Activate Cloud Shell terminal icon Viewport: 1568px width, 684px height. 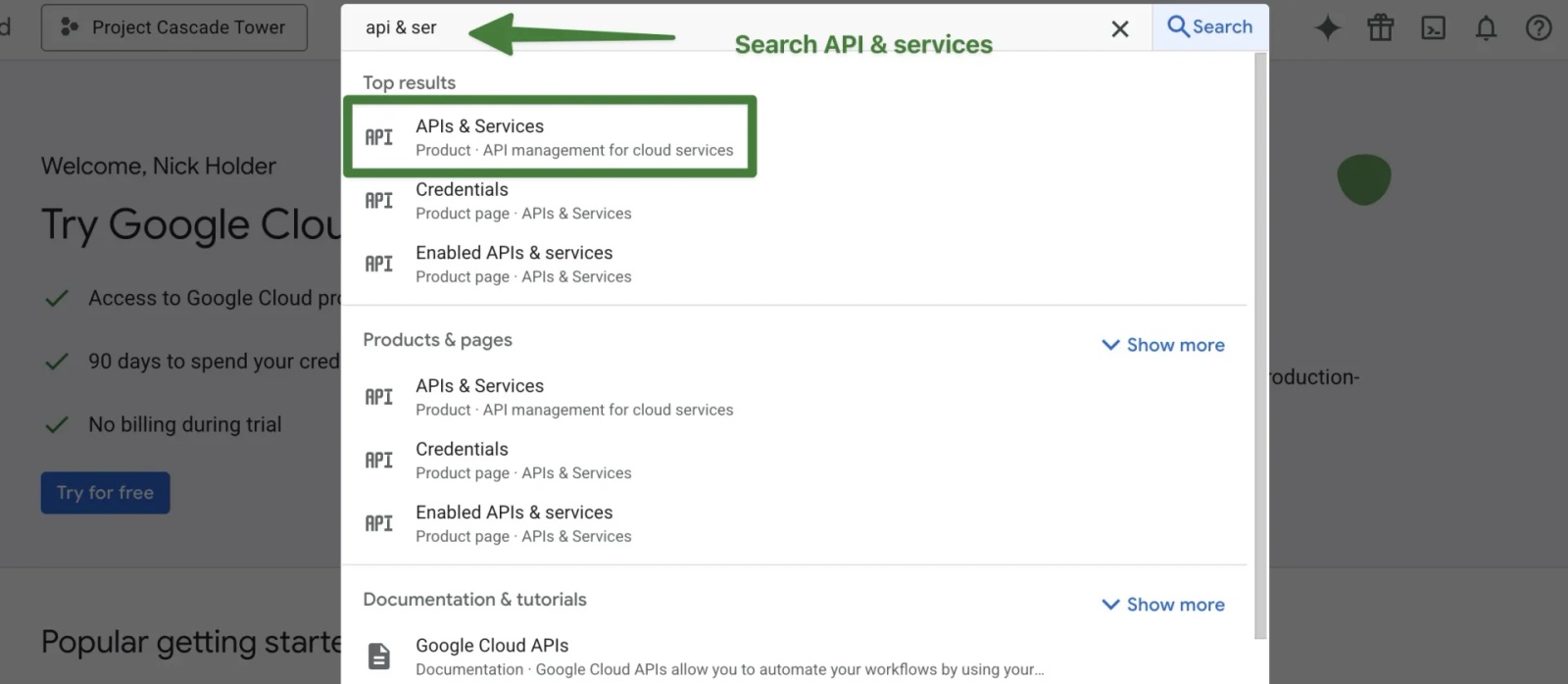1434,28
